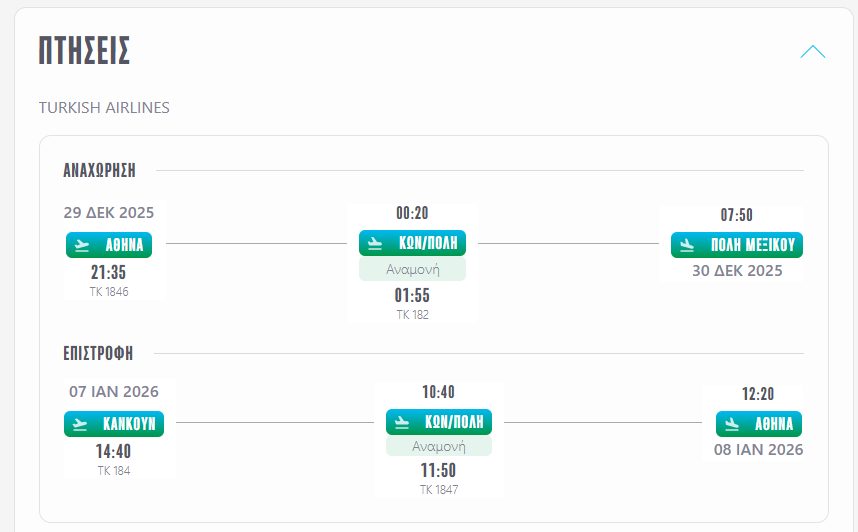
Task: Click the TURKISH AIRLINES label
Action: 104,107
